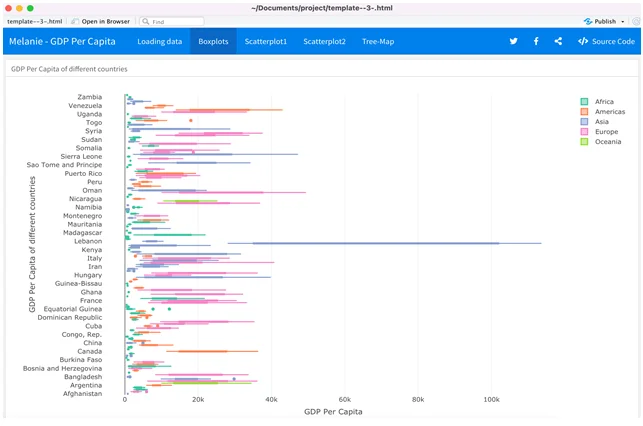Click the 'Venezuela' axis label
The width and height of the screenshot is (643, 426).
(x=85, y=105)
